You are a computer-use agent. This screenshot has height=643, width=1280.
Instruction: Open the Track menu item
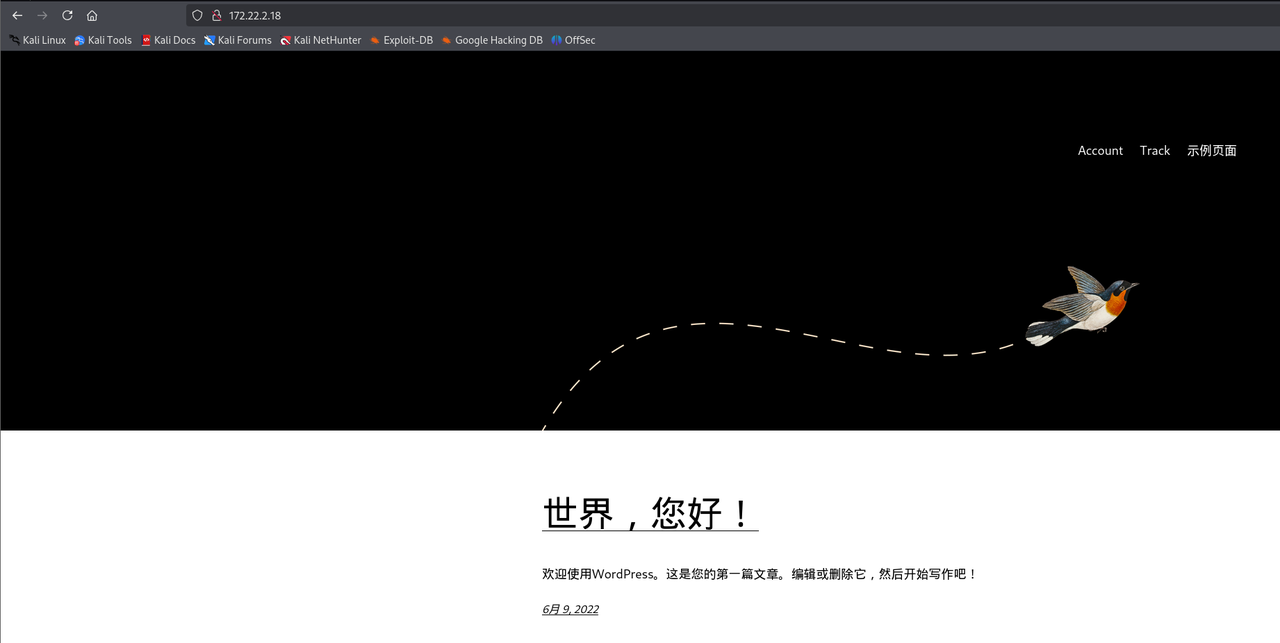tap(1154, 151)
